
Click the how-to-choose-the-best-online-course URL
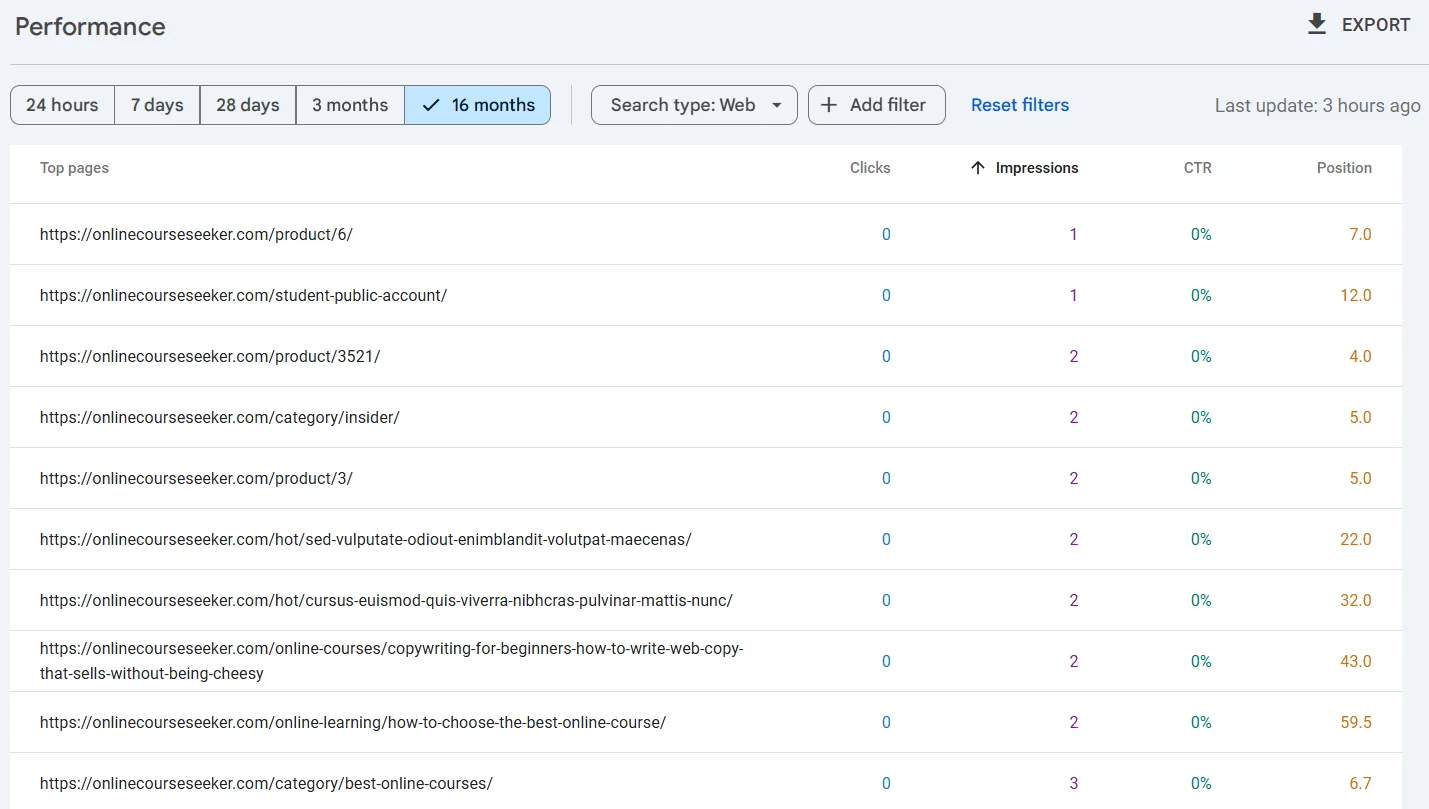click(x=352, y=722)
